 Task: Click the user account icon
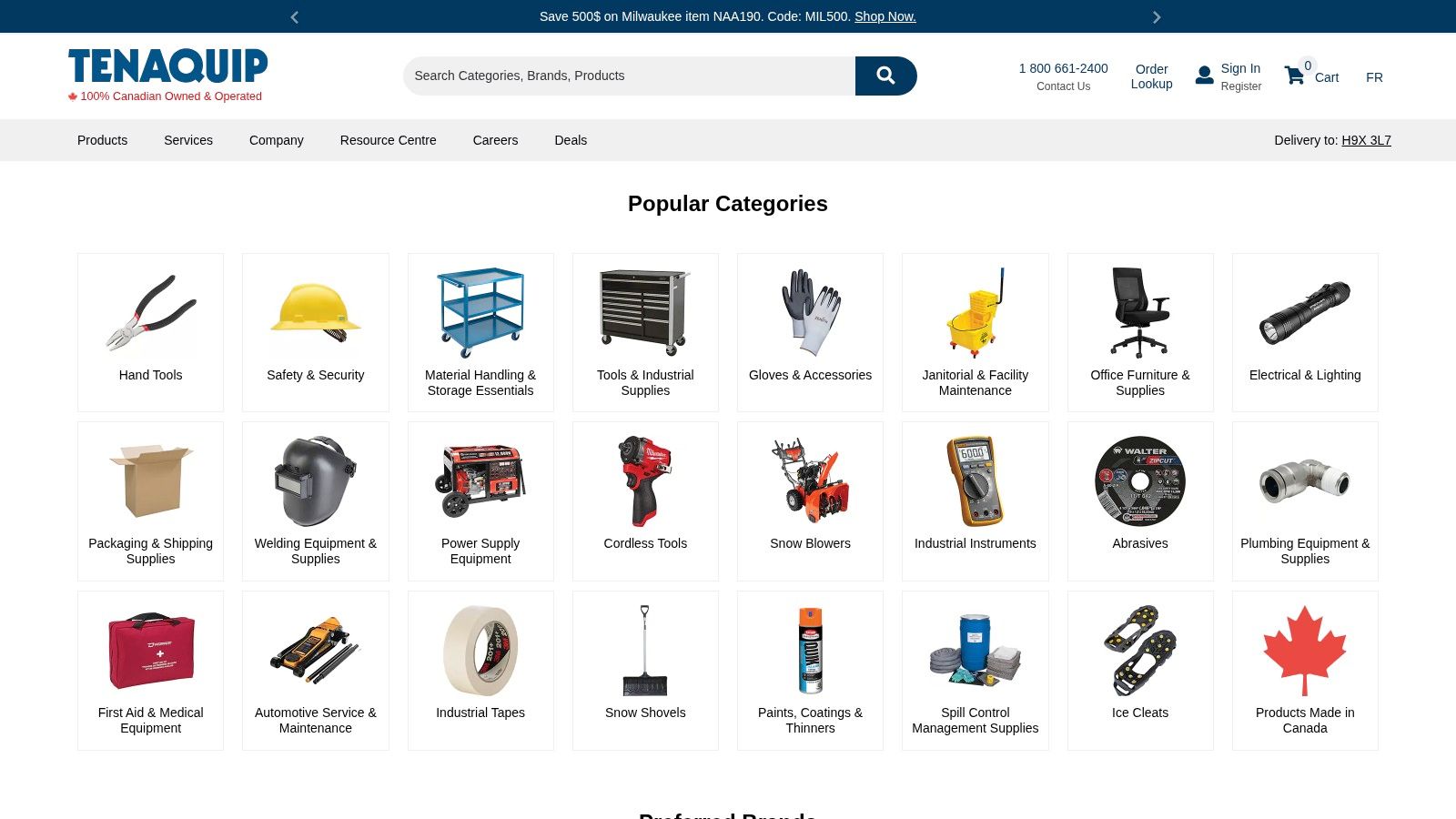coord(1204,76)
